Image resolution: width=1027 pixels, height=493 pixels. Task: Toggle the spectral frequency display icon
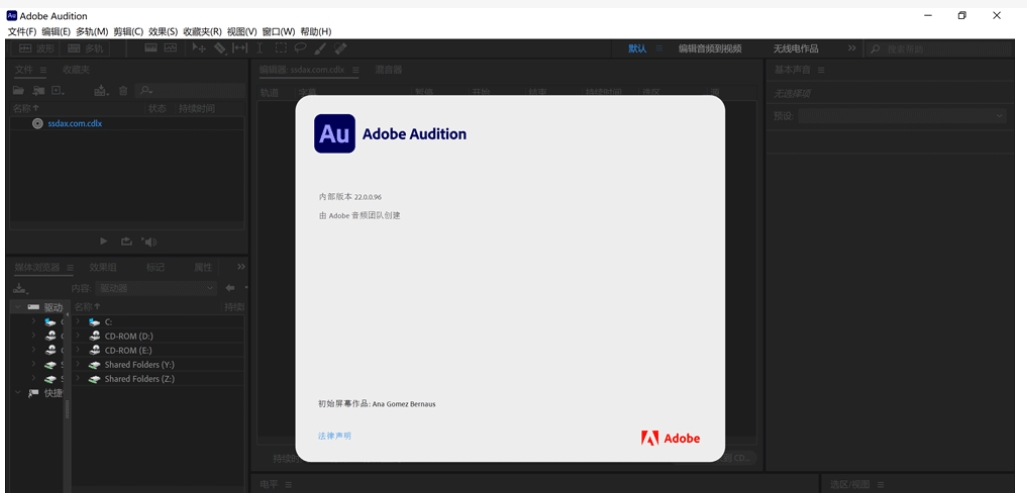click(151, 48)
